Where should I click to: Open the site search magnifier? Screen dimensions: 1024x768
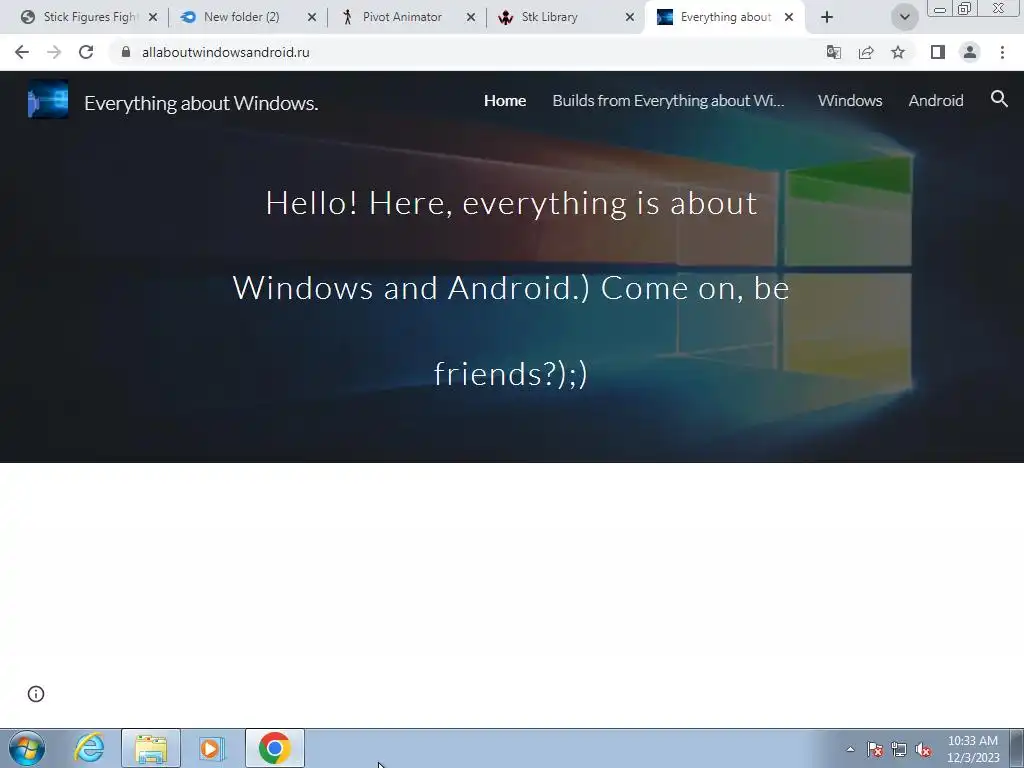(x=999, y=99)
